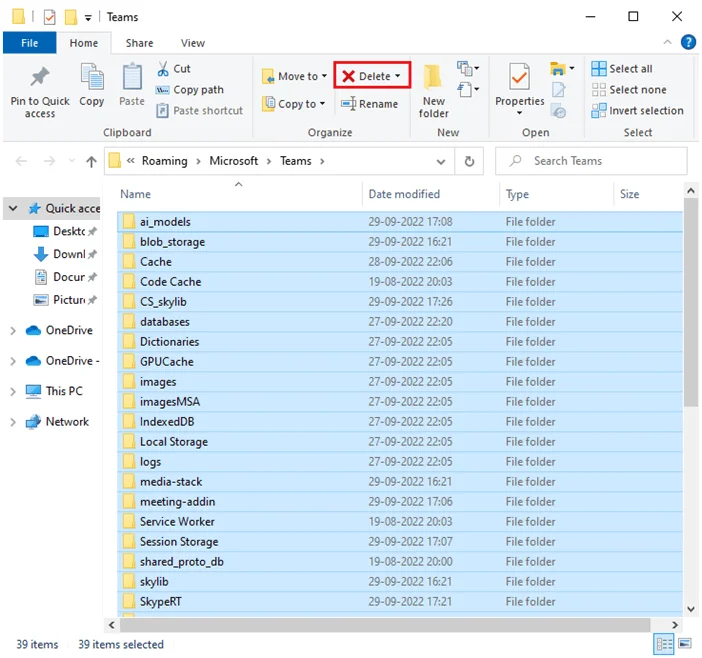Click the Back navigation arrow

click(21, 161)
